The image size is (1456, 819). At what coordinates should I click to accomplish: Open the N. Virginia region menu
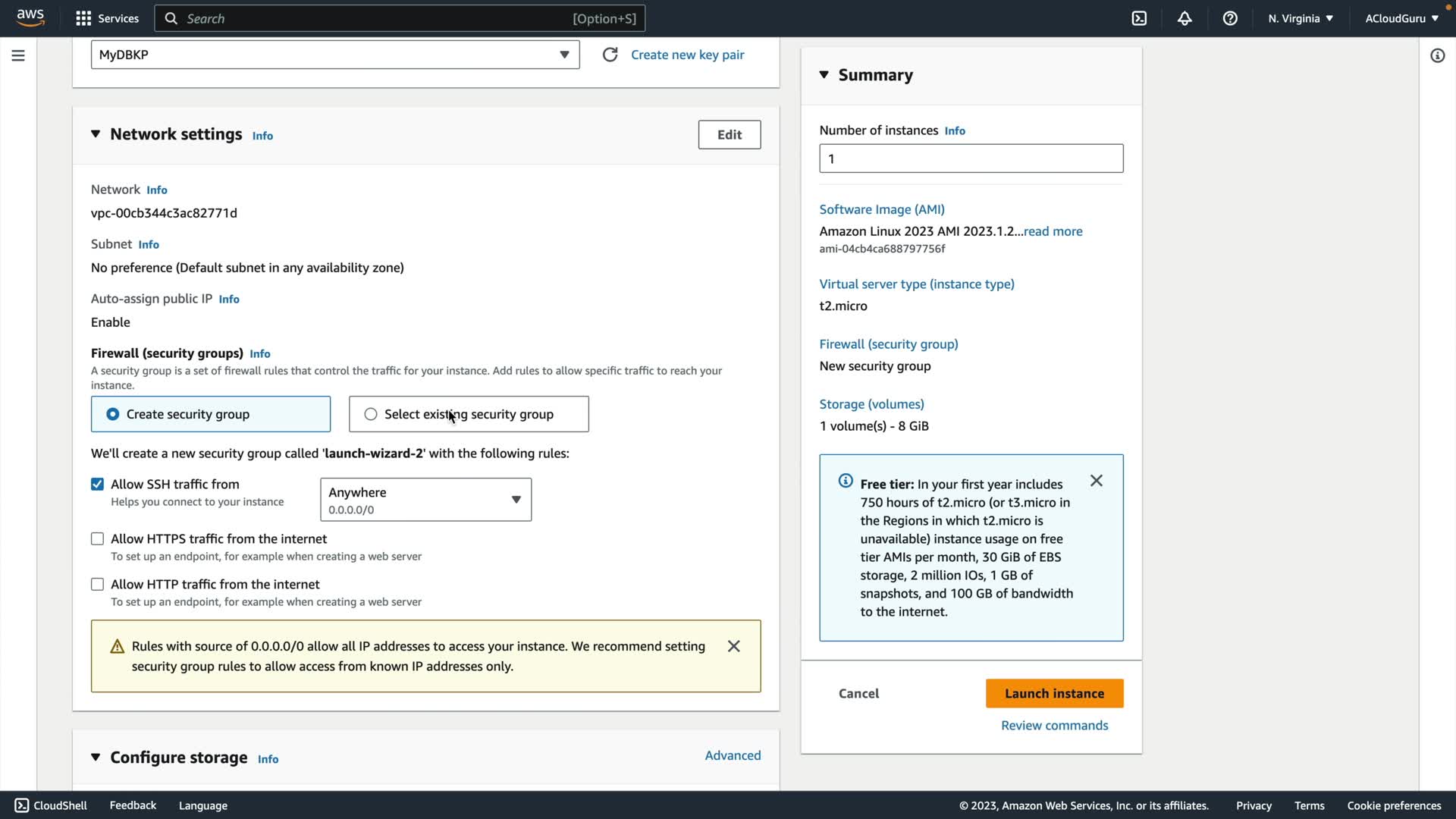(x=1300, y=18)
